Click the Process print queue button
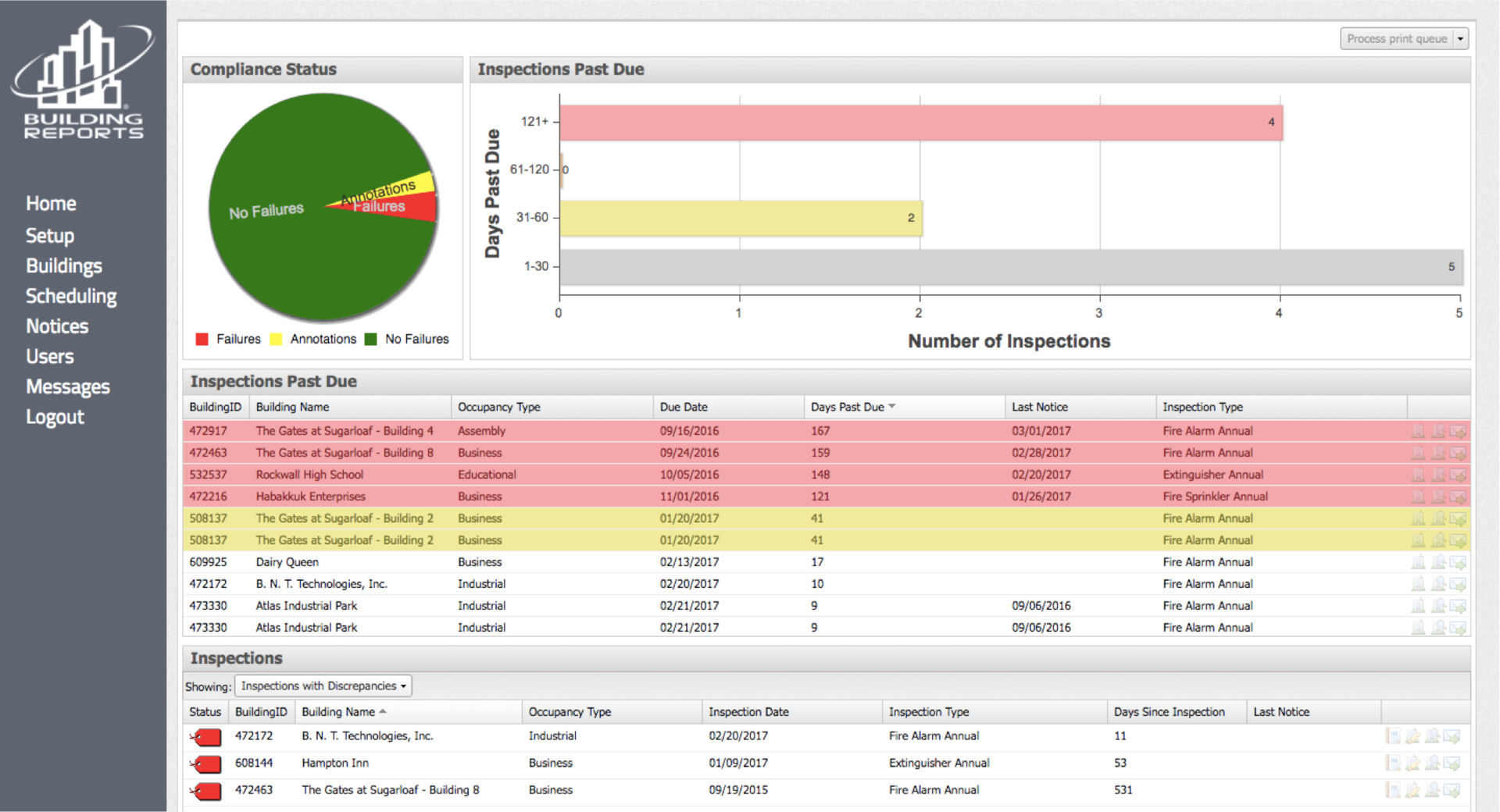 (x=1396, y=39)
